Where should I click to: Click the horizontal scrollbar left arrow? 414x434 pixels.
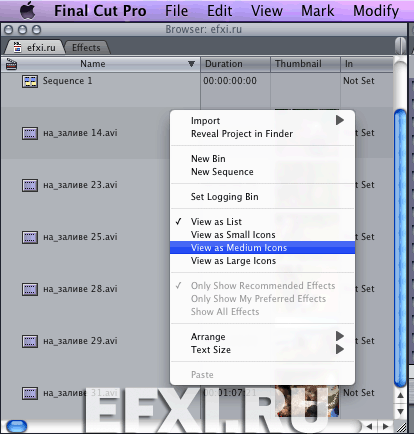pyautogui.click(x=369, y=426)
